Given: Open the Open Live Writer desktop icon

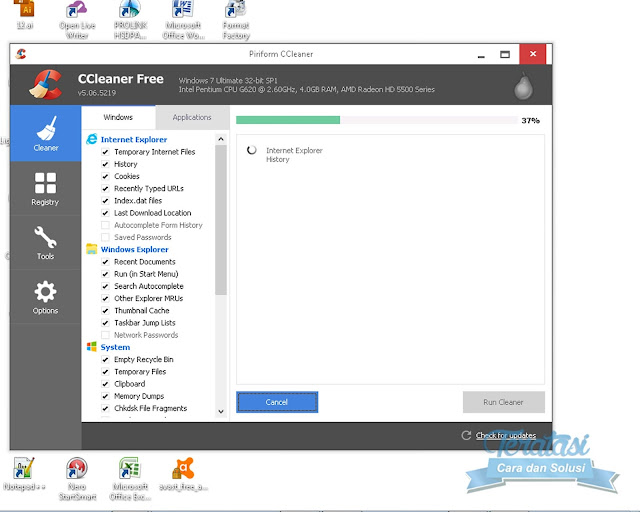Looking at the screenshot, I should (77, 20).
